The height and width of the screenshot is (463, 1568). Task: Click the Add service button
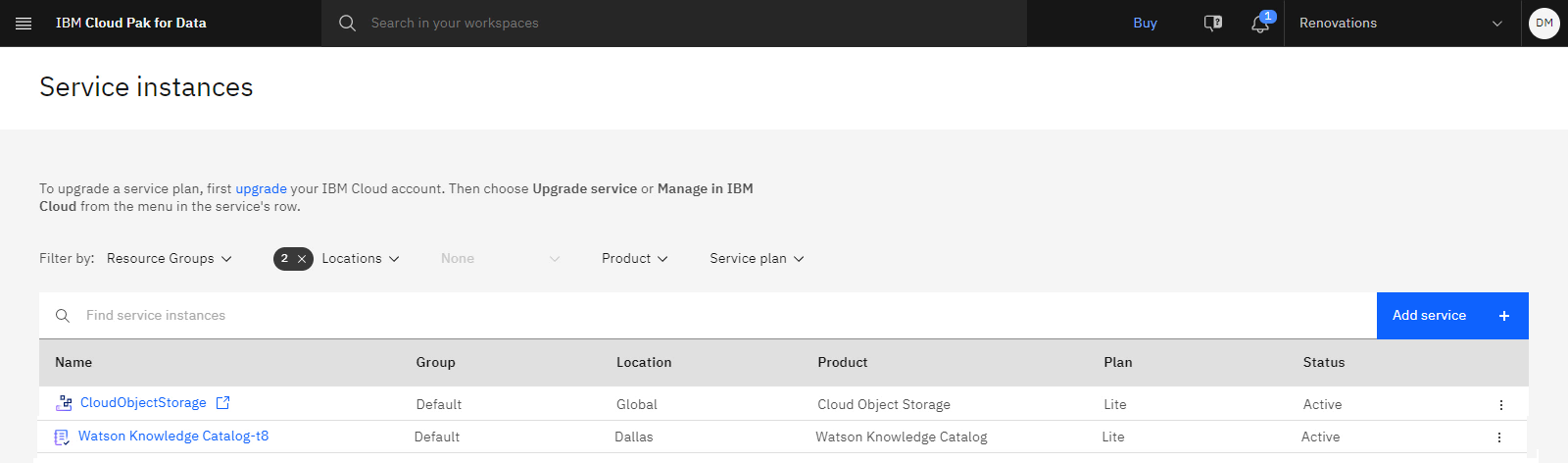[1452, 315]
